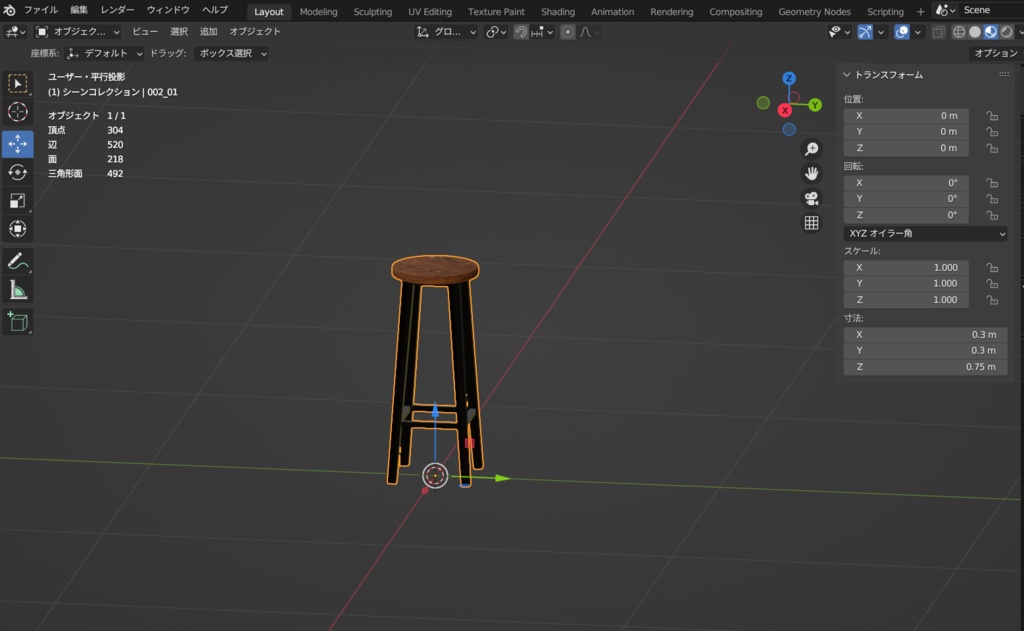Open the XYZ オイラー角 rotation mode dropdown
This screenshot has height=631, width=1024.
925,233
